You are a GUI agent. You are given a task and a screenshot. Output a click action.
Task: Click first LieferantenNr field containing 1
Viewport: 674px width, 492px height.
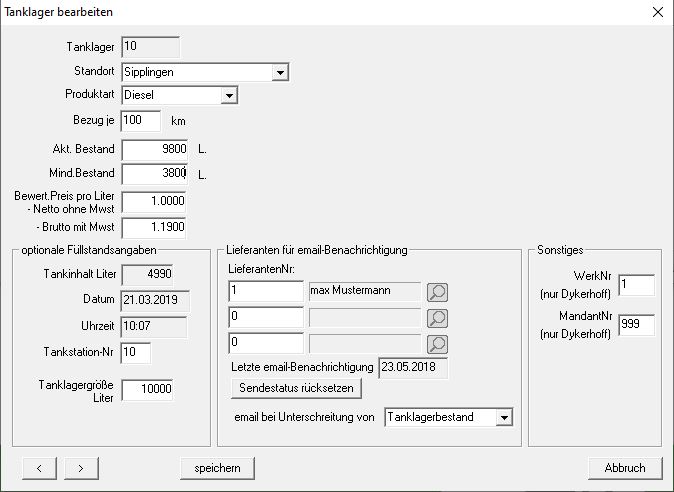(266, 292)
